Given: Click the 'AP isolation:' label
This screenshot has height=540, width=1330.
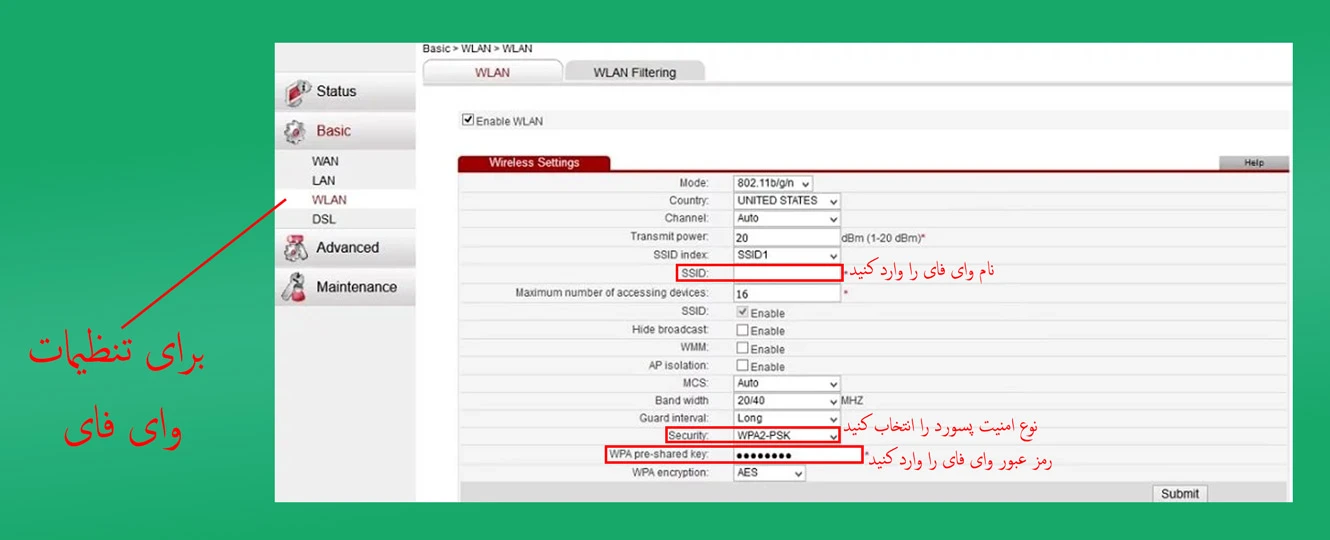Looking at the screenshot, I should [678, 366].
